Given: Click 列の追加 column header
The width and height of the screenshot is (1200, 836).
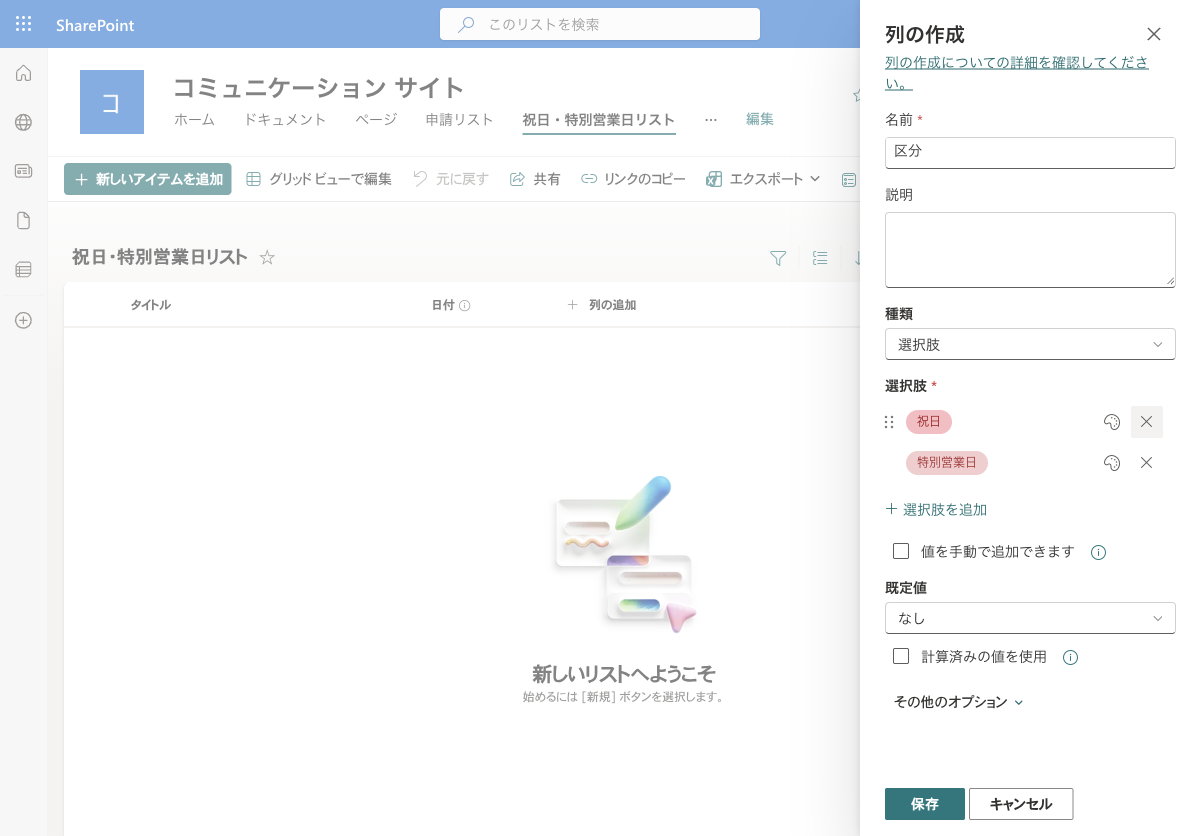Looking at the screenshot, I should (602, 305).
